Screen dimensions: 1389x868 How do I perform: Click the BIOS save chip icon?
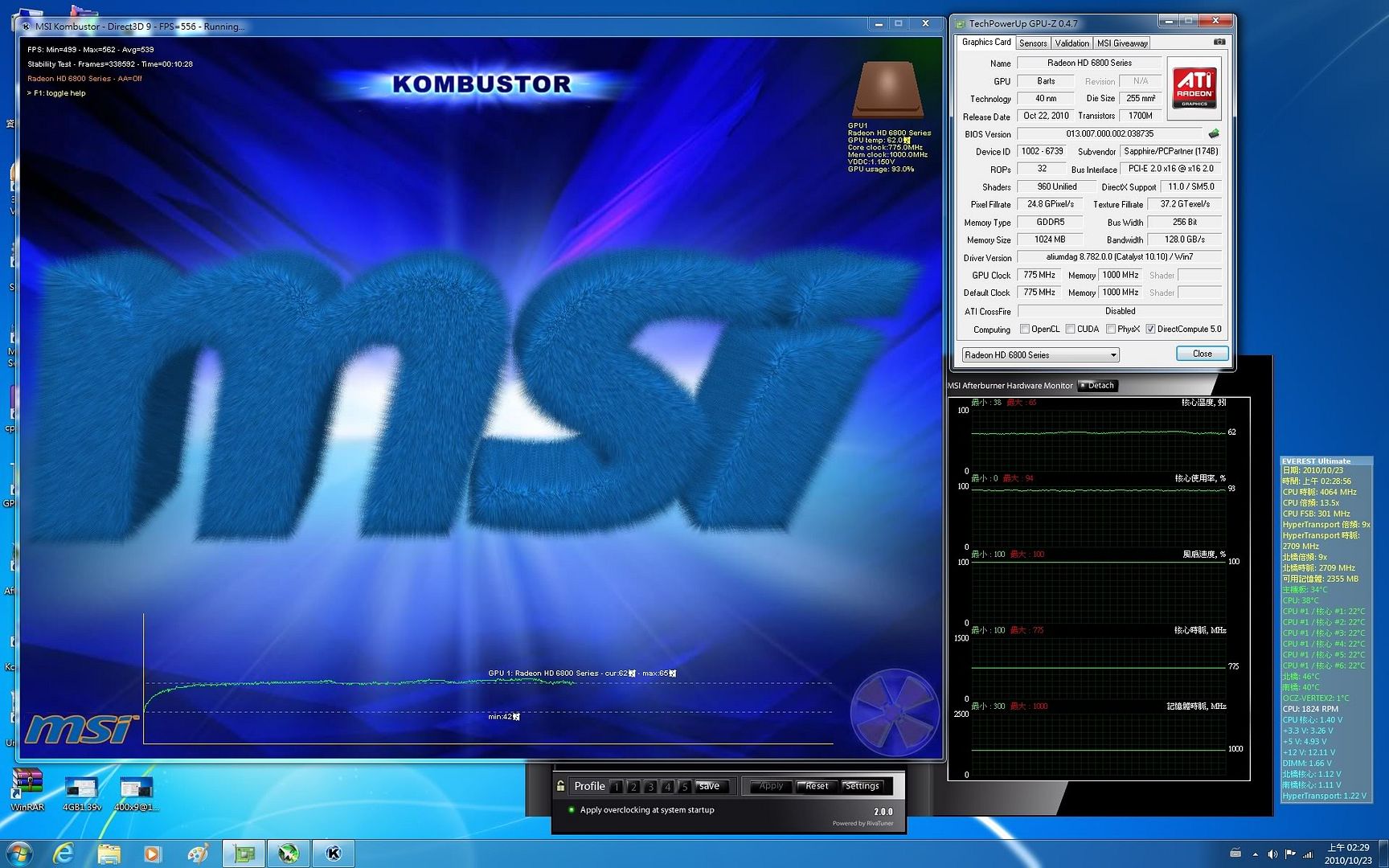coord(1214,134)
